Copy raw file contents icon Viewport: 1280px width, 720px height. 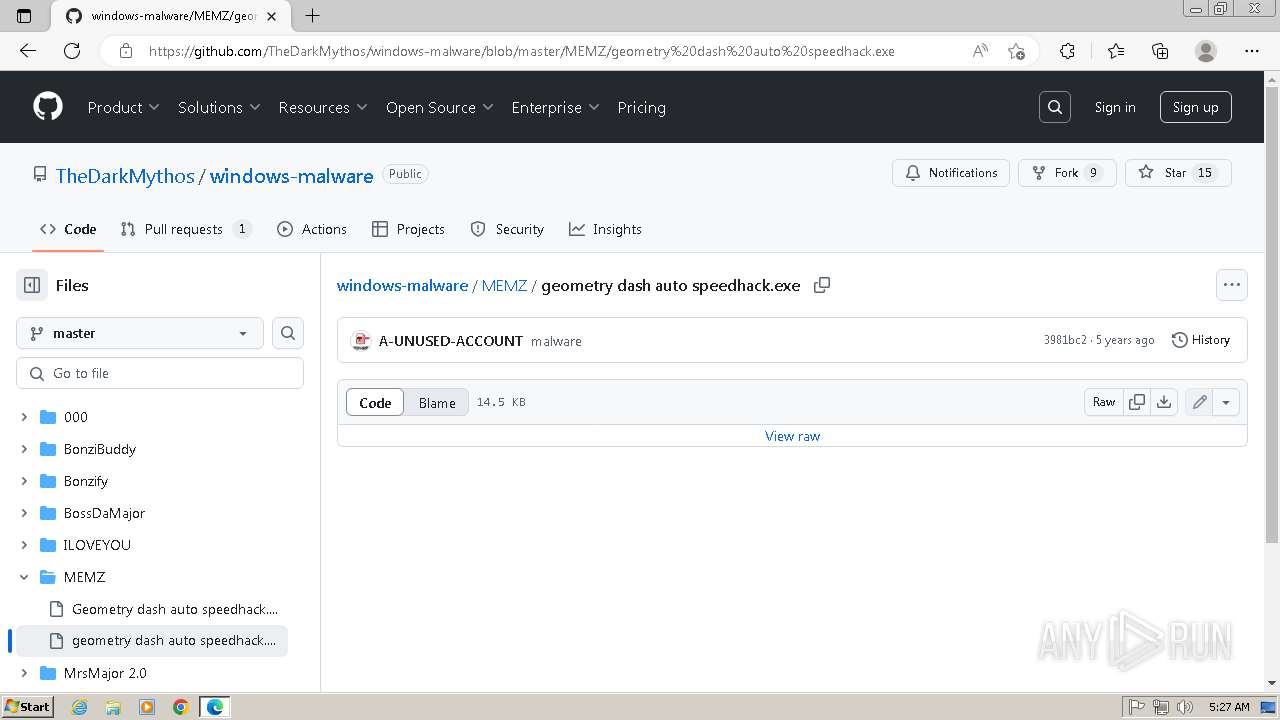click(x=1137, y=402)
